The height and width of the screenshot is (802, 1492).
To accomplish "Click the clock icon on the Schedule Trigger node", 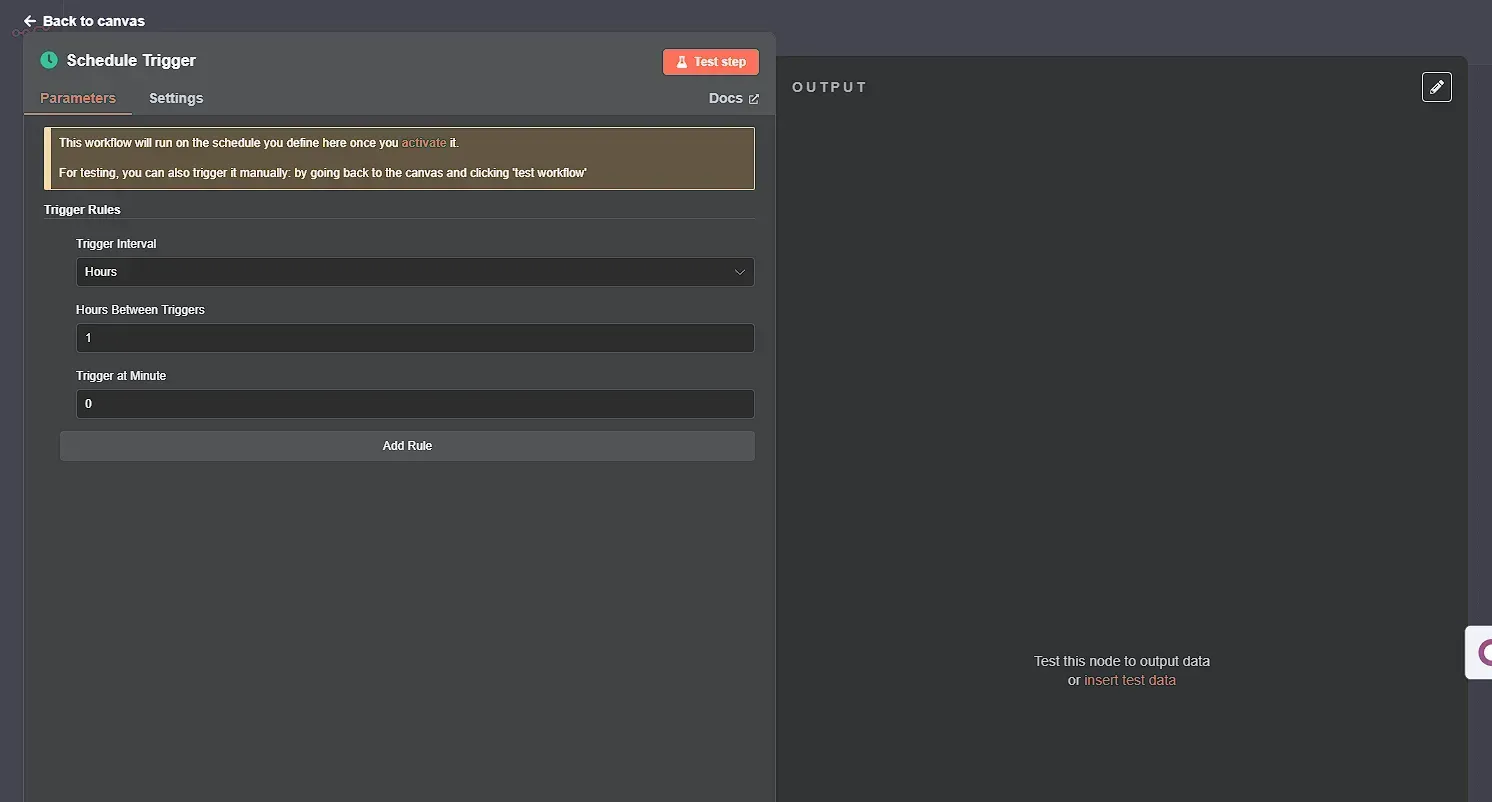I will pyautogui.click(x=48, y=61).
